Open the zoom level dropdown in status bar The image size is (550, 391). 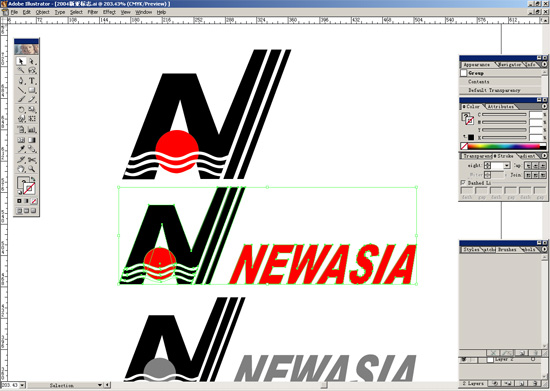(22, 385)
